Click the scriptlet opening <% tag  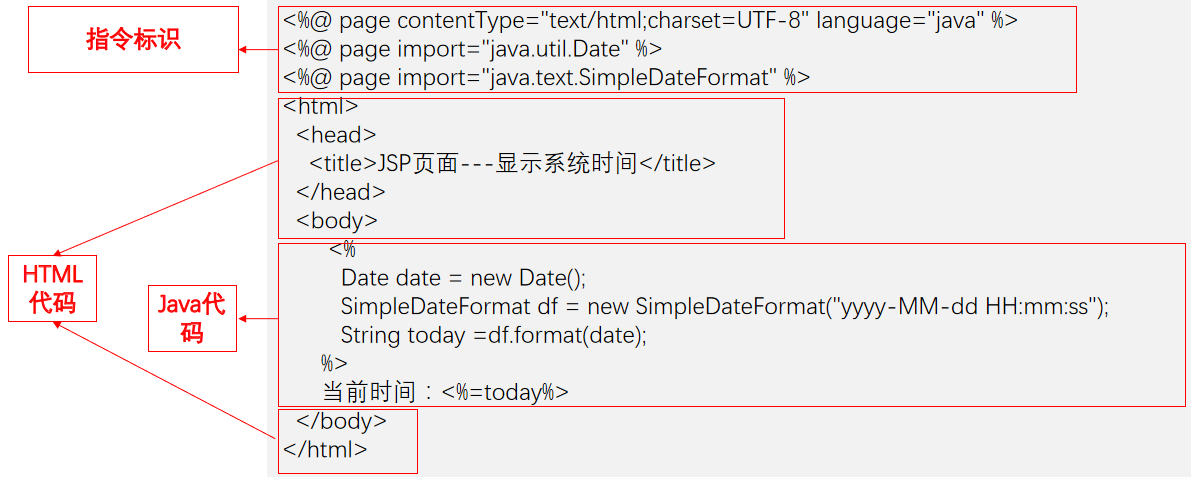coord(342,250)
